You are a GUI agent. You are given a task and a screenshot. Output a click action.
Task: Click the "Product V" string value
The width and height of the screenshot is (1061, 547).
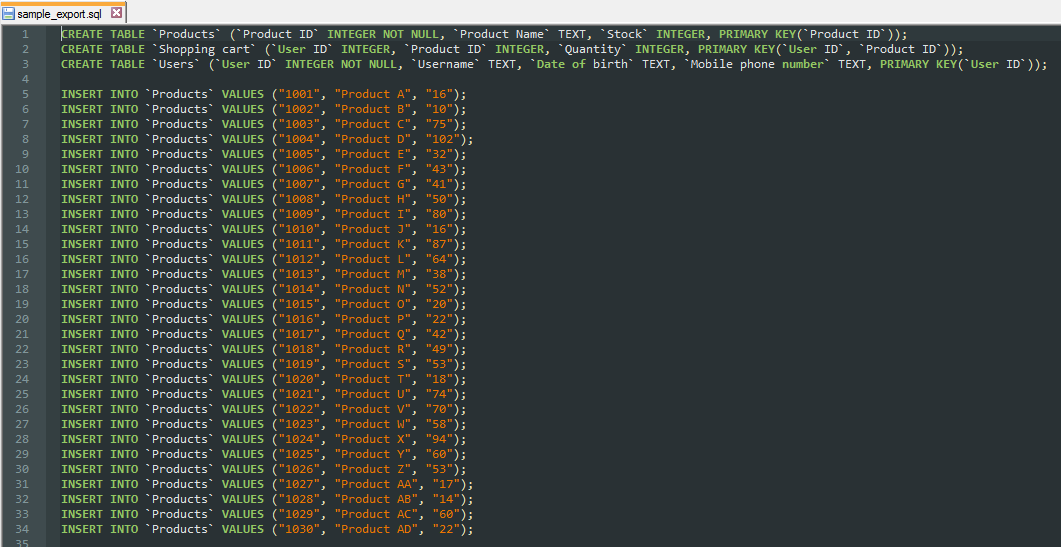click(373, 409)
